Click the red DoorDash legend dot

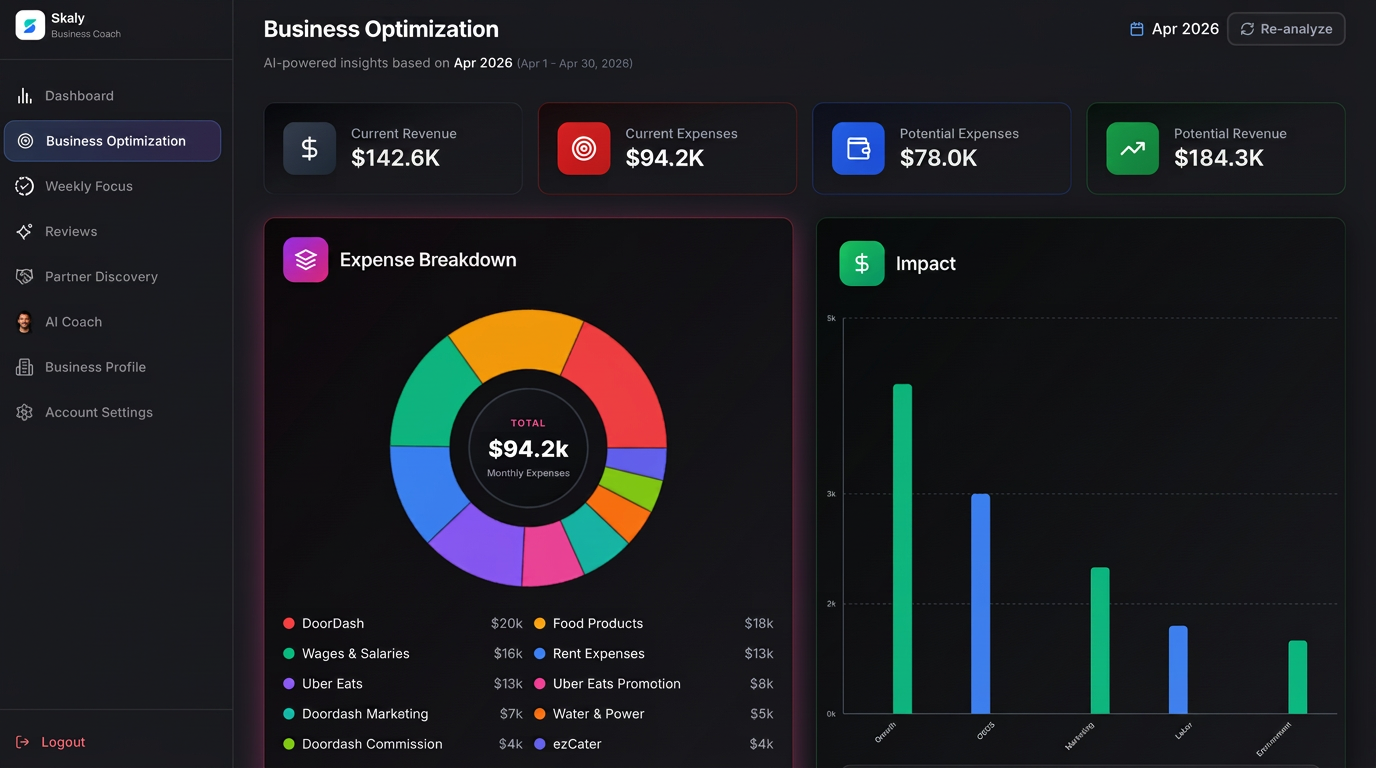tap(289, 623)
